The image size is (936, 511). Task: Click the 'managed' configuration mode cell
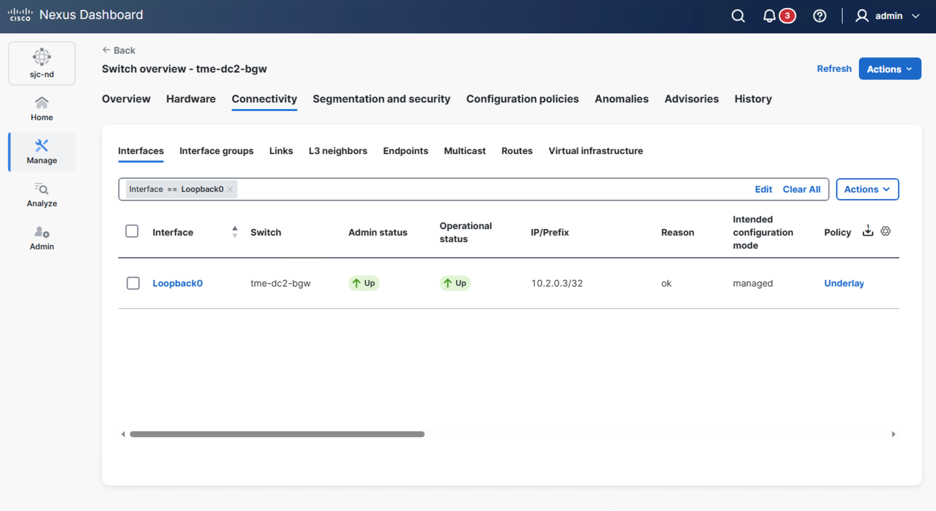753,283
